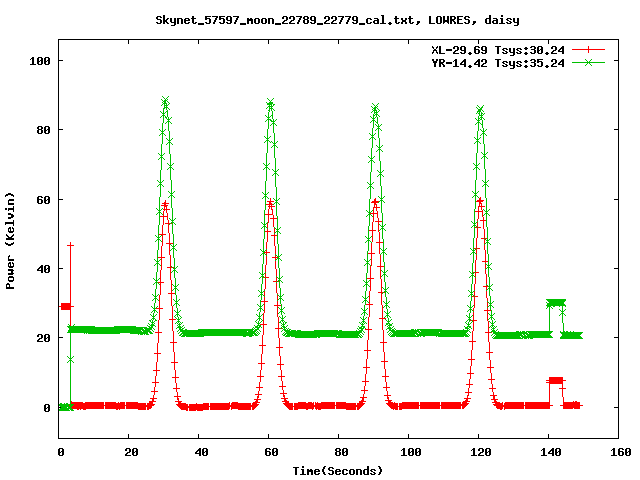Click the green legend line sample
640x480 pixels.
[x=588, y=62]
